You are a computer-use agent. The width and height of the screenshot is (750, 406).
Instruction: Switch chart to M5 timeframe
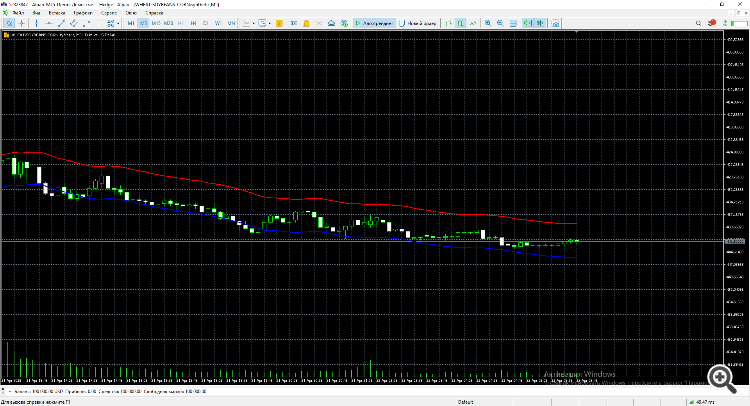click(x=143, y=23)
